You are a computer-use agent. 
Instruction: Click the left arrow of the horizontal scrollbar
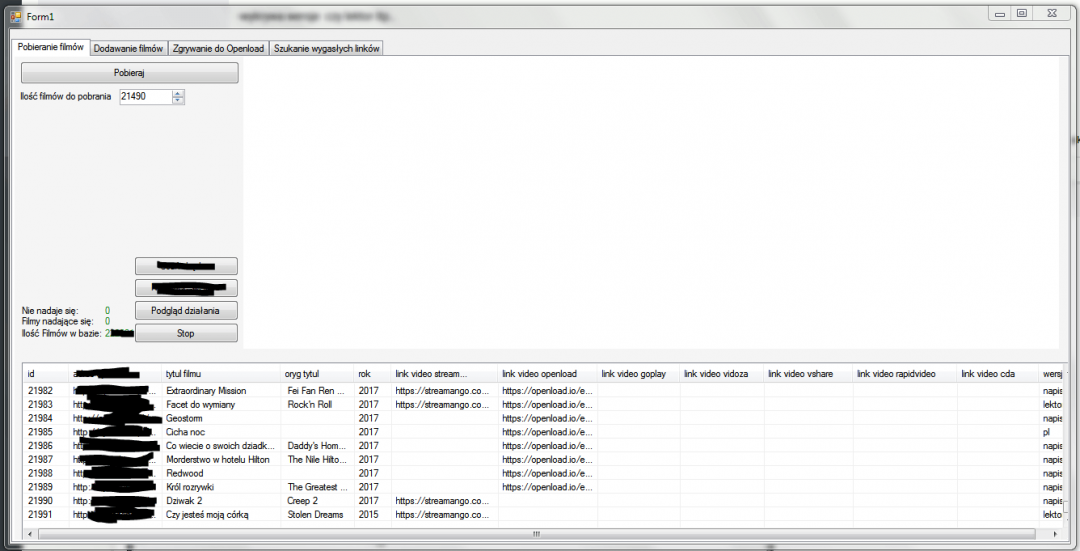pos(30,534)
